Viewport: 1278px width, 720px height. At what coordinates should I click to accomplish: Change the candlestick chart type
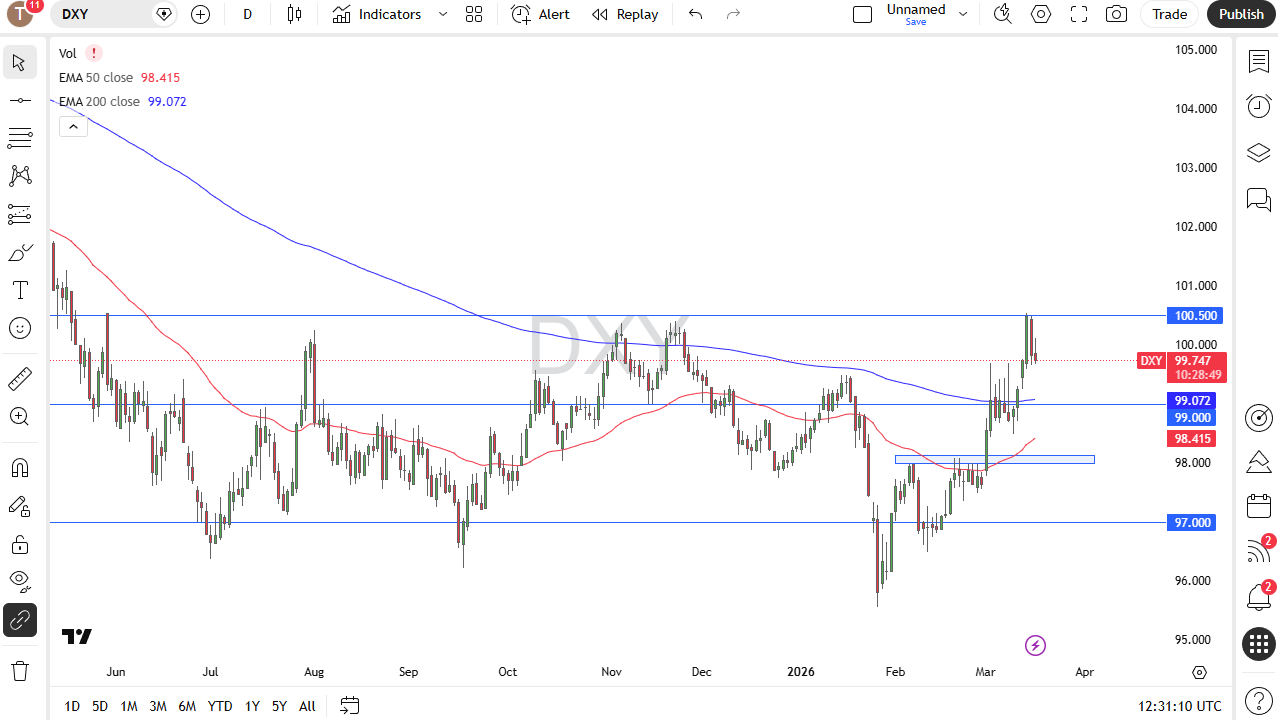pyautogui.click(x=294, y=14)
